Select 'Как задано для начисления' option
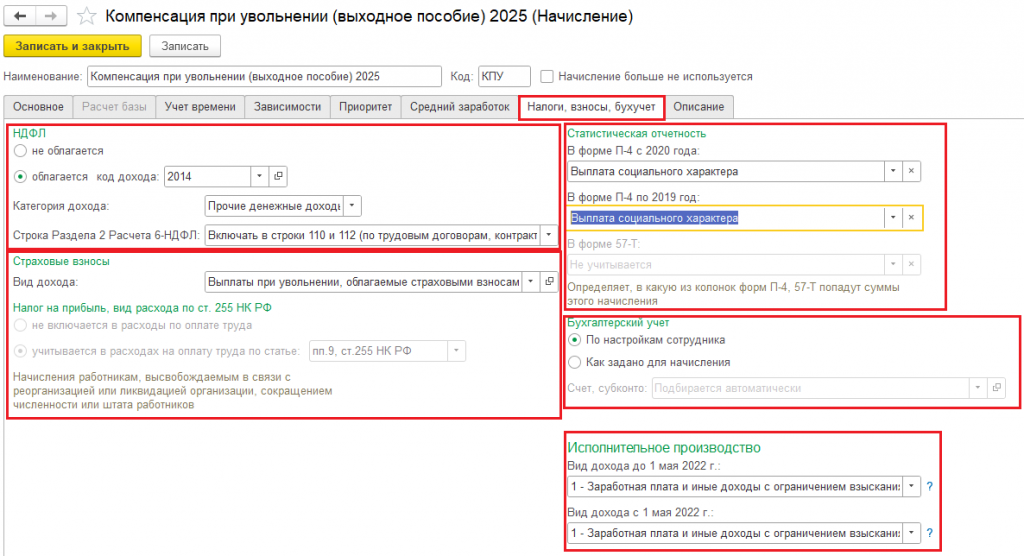1024x556 pixels. (574, 362)
